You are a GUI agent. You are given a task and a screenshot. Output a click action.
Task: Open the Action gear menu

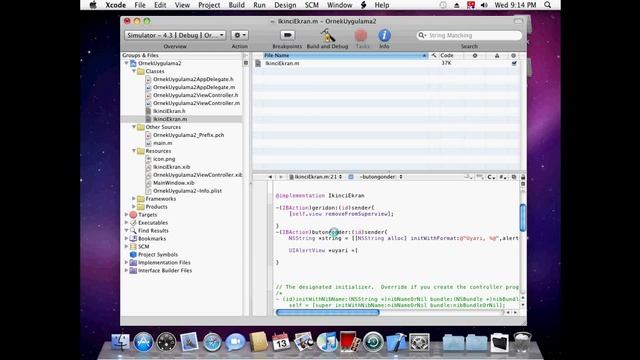239,36
